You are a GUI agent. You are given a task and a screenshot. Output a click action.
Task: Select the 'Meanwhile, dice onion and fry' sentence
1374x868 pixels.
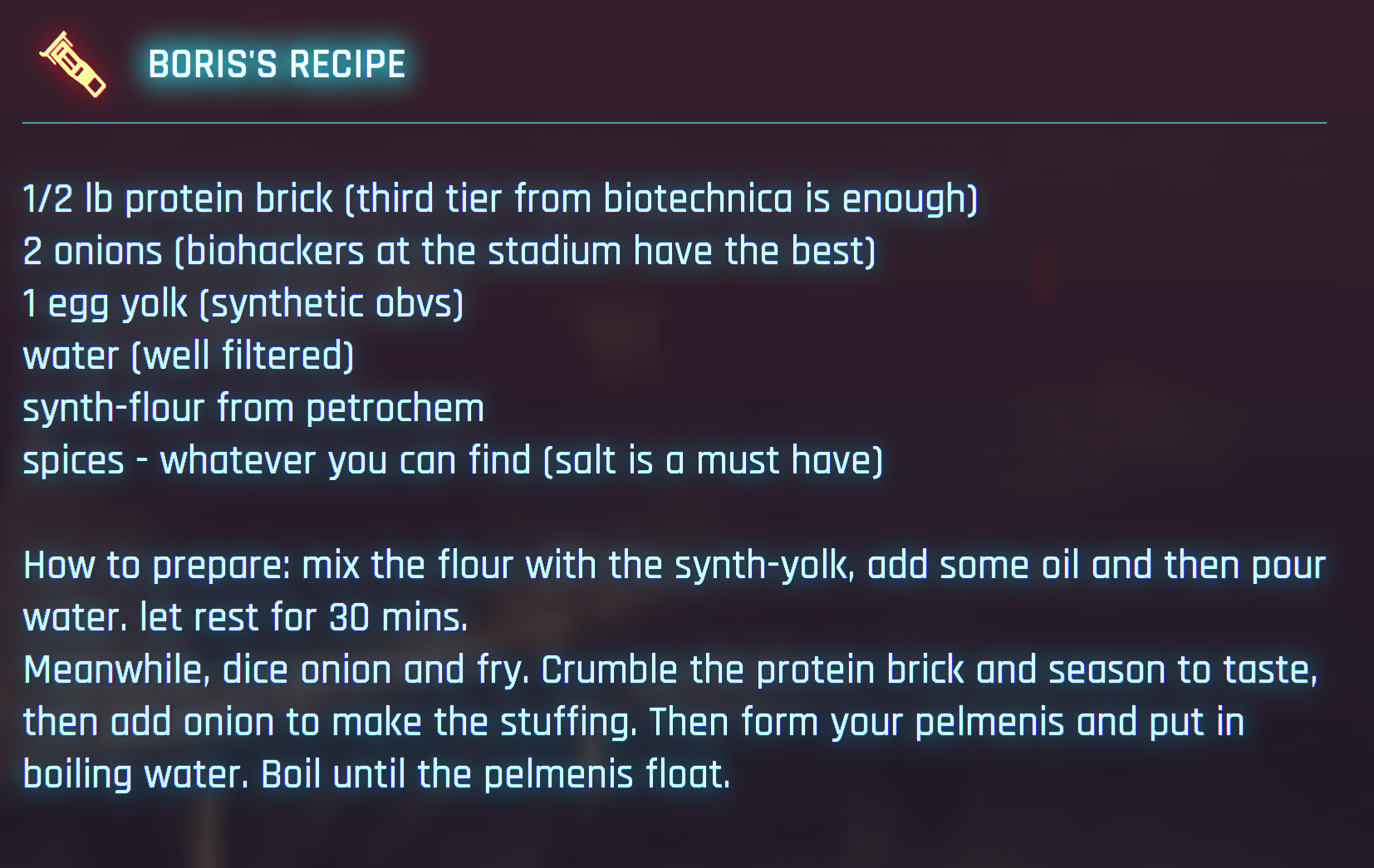tap(275, 670)
